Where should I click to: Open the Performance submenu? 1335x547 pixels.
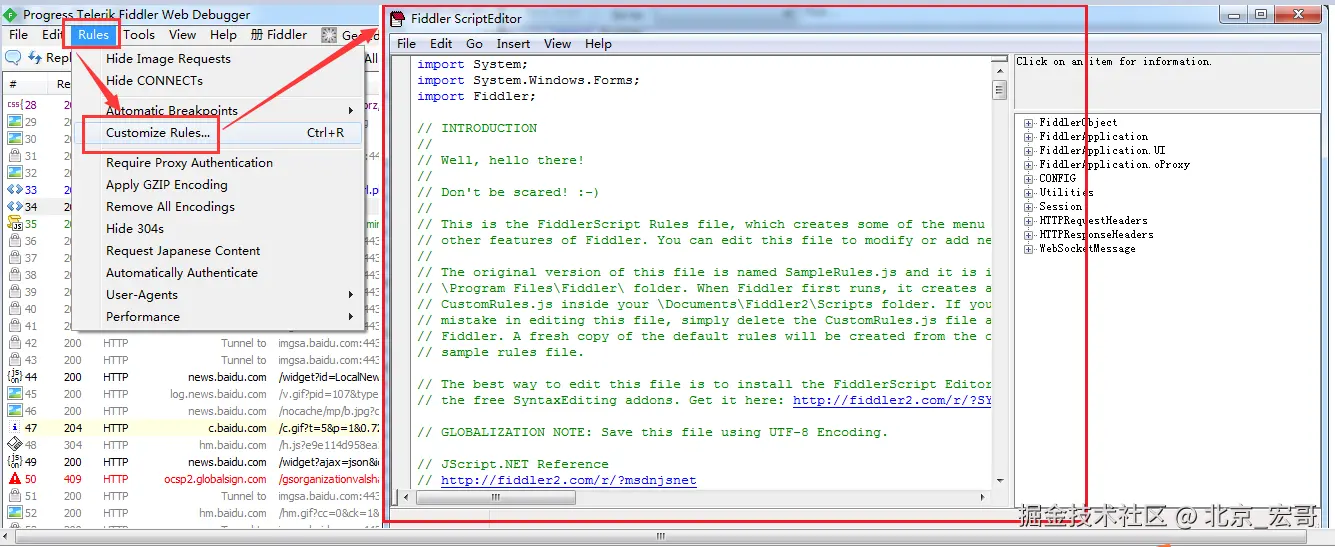coord(218,317)
